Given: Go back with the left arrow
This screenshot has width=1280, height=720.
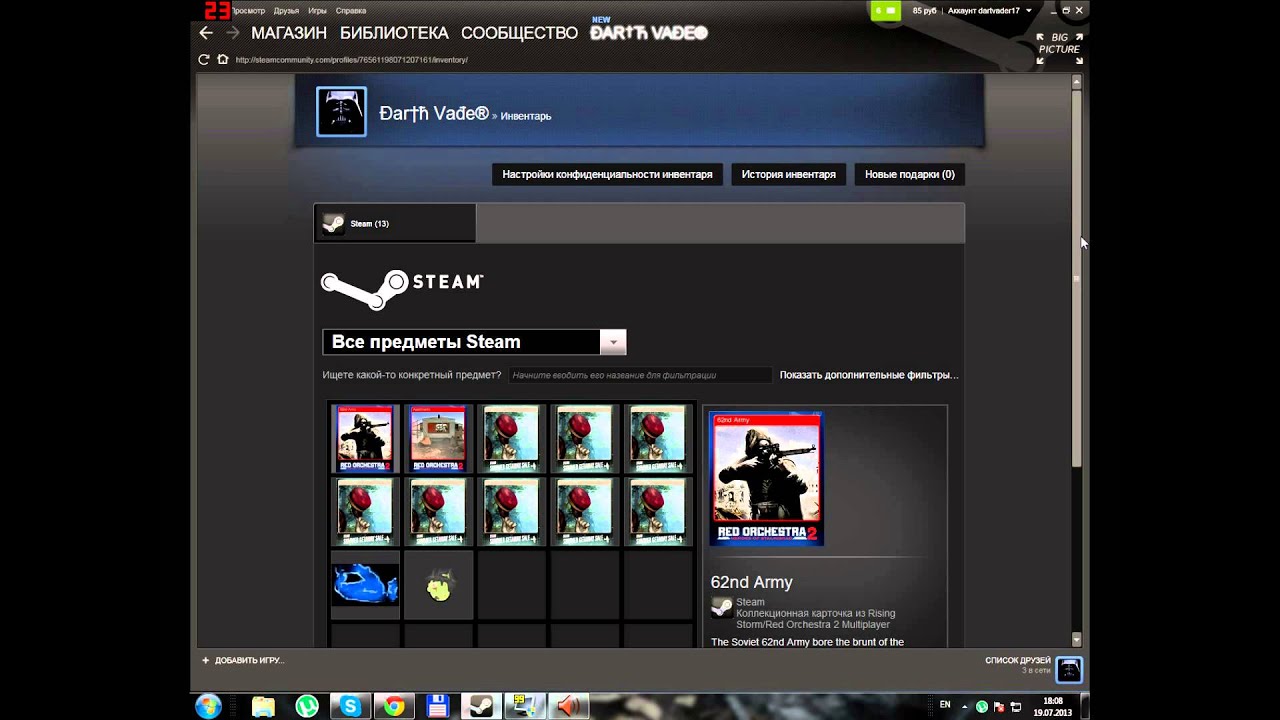Looking at the screenshot, I should tap(206, 33).
